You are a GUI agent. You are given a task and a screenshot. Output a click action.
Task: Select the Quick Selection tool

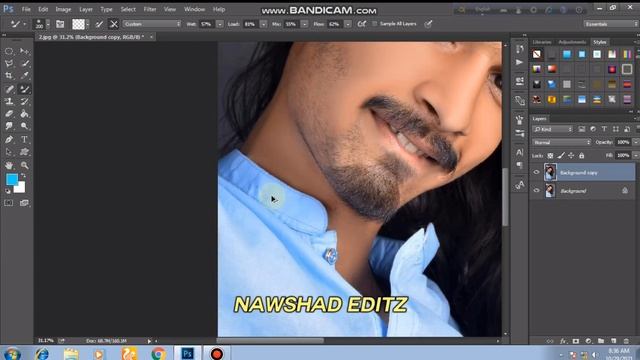coord(24,64)
